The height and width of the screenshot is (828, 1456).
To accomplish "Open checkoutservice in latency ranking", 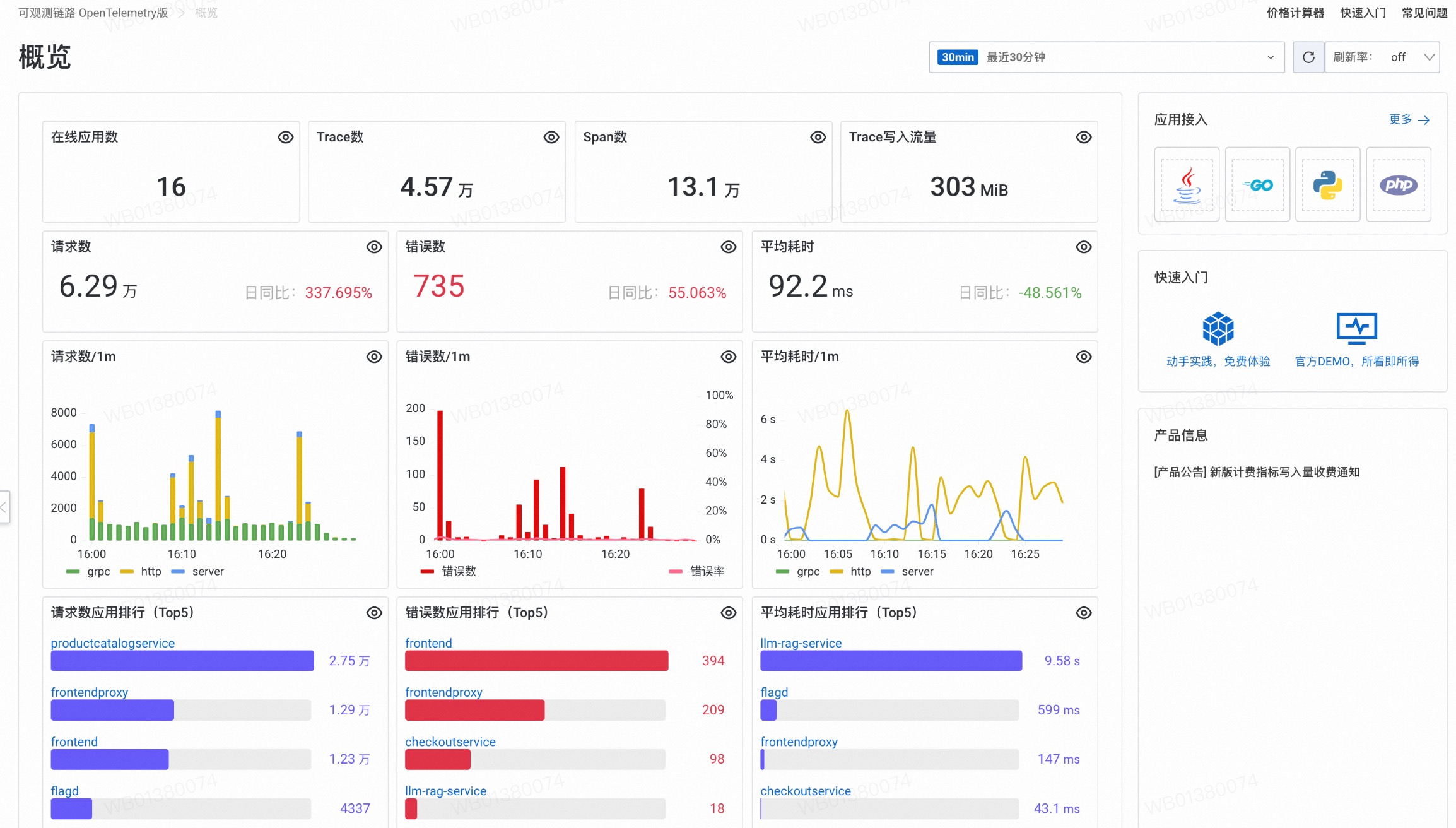I will point(806,791).
